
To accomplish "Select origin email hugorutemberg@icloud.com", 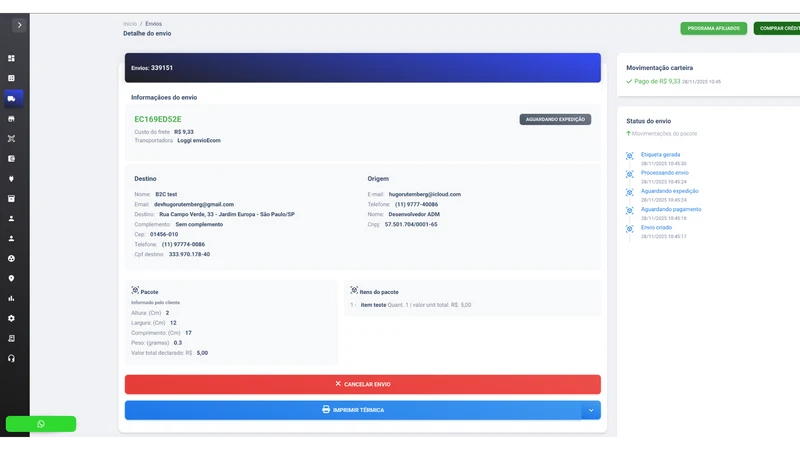I will (424, 194).
